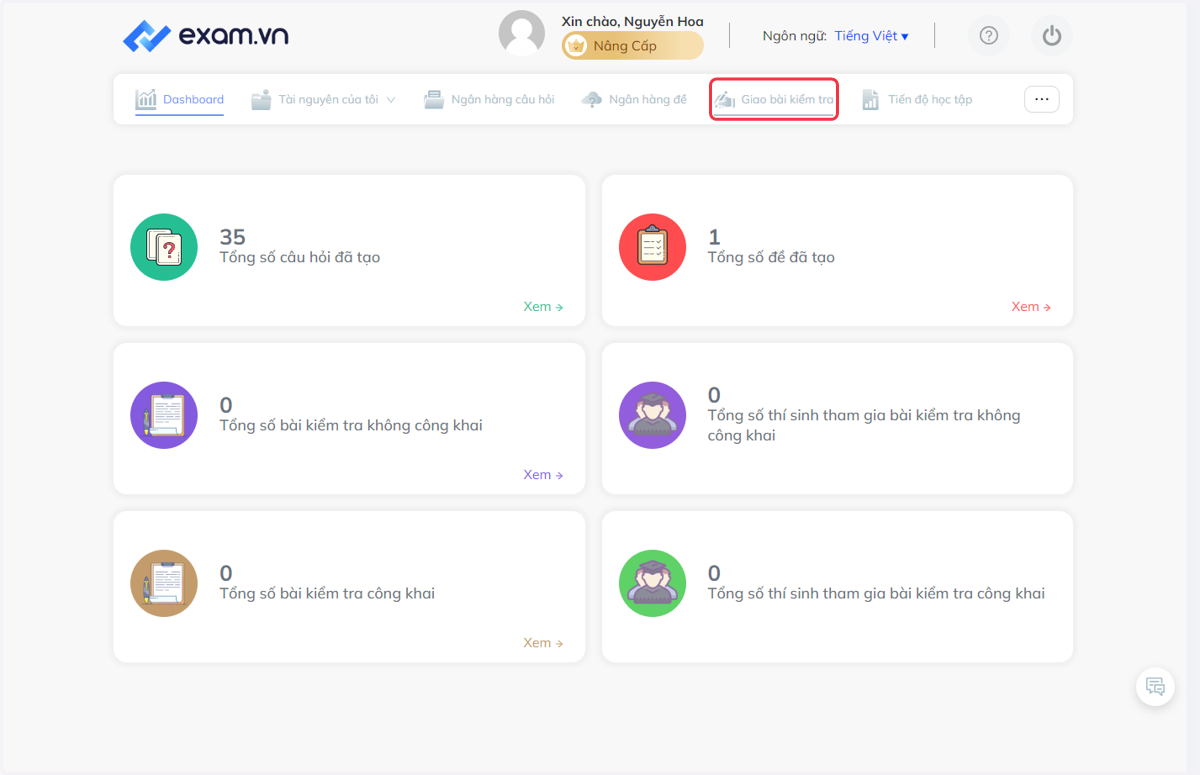The height and width of the screenshot is (775, 1200).
Task: Open the more options ellipsis button
Action: point(1041,99)
